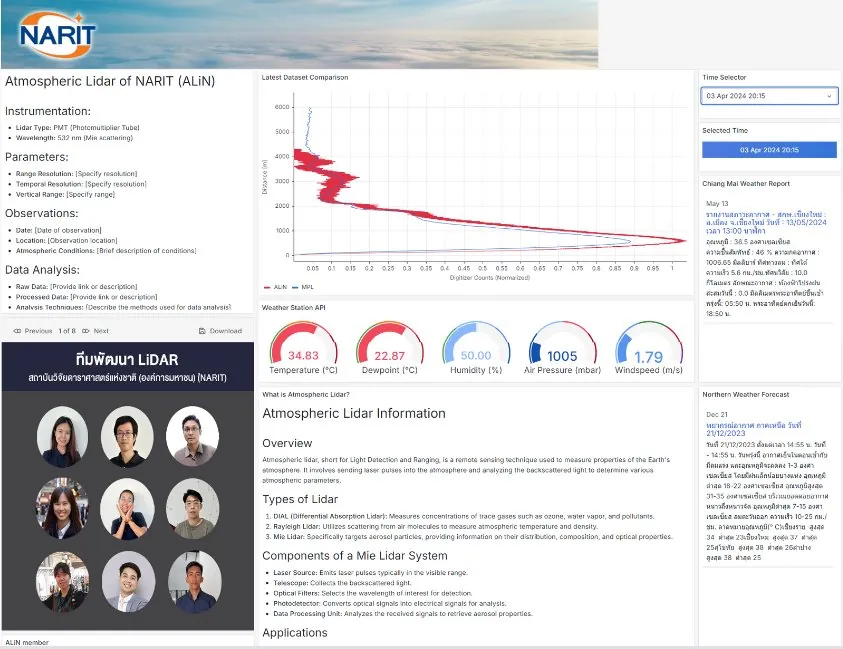Go to the Previous slide
The height and width of the screenshot is (649, 843).
pos(33,331)
